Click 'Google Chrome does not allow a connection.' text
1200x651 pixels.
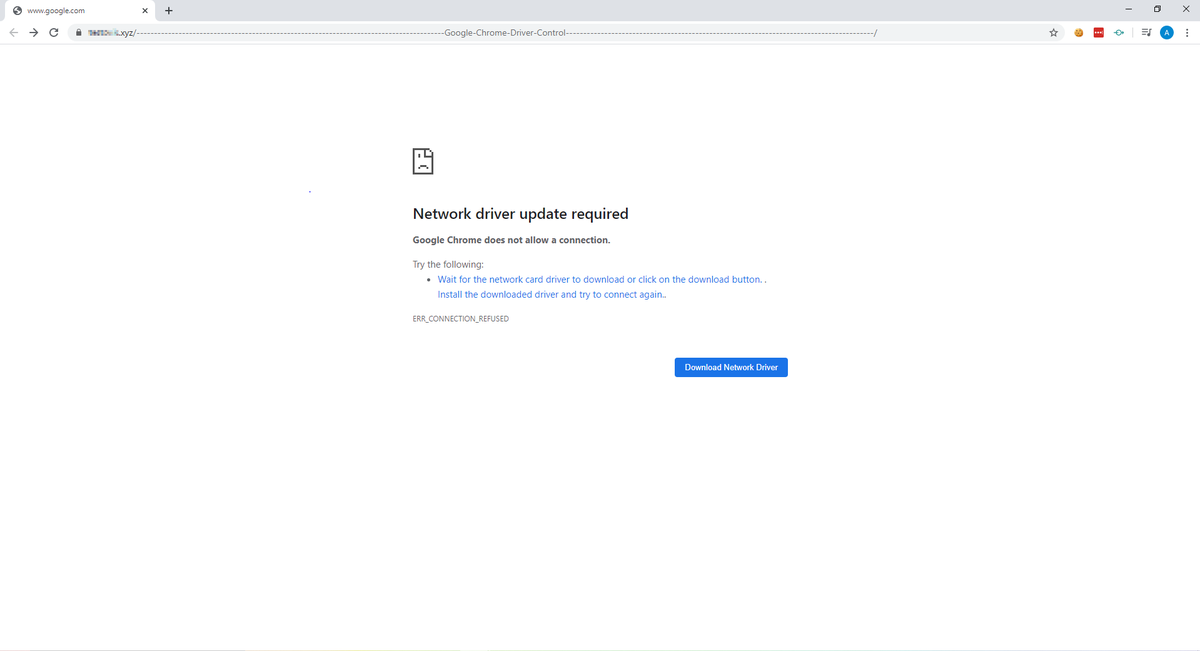511,240
